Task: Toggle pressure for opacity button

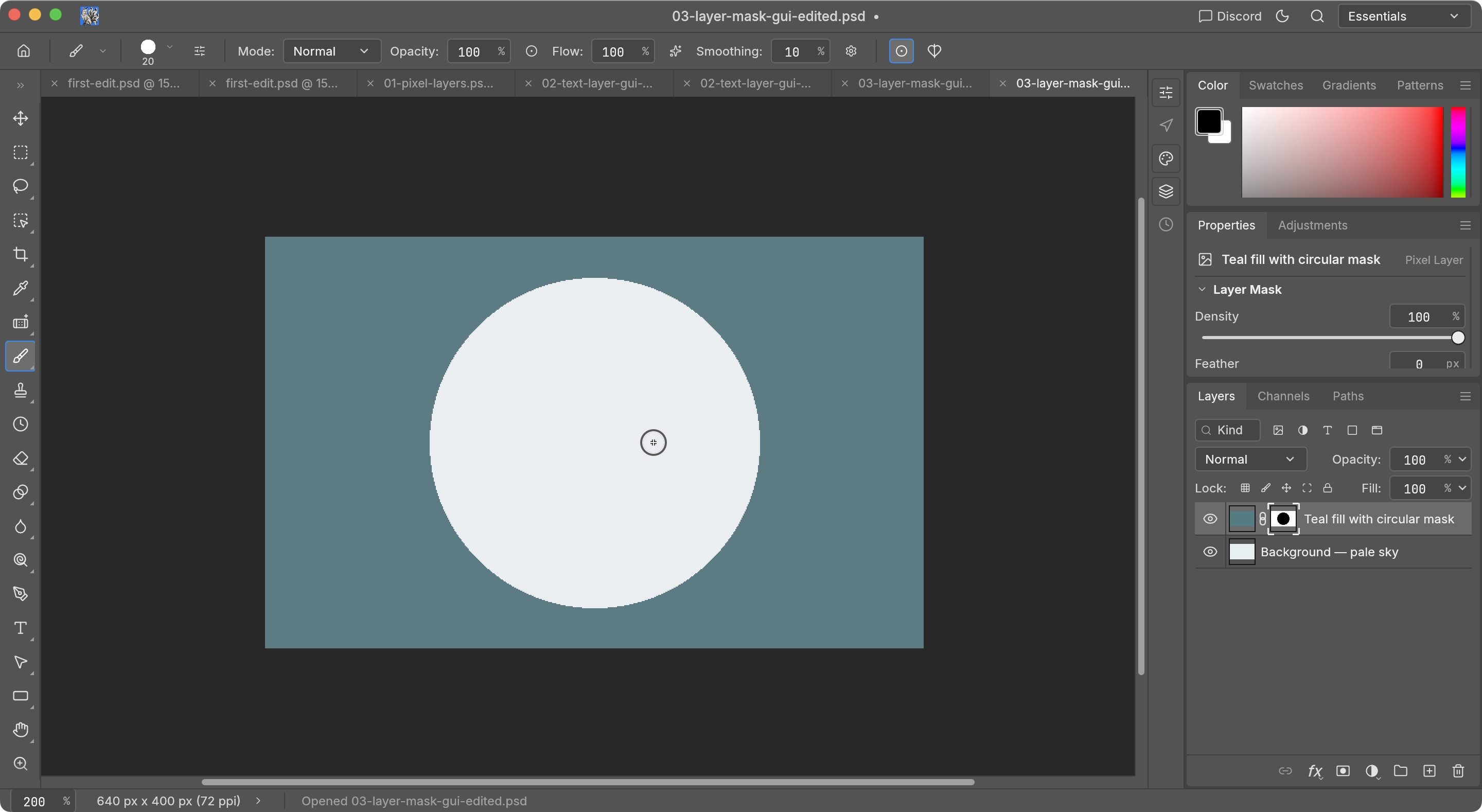Action: (532, 51)
